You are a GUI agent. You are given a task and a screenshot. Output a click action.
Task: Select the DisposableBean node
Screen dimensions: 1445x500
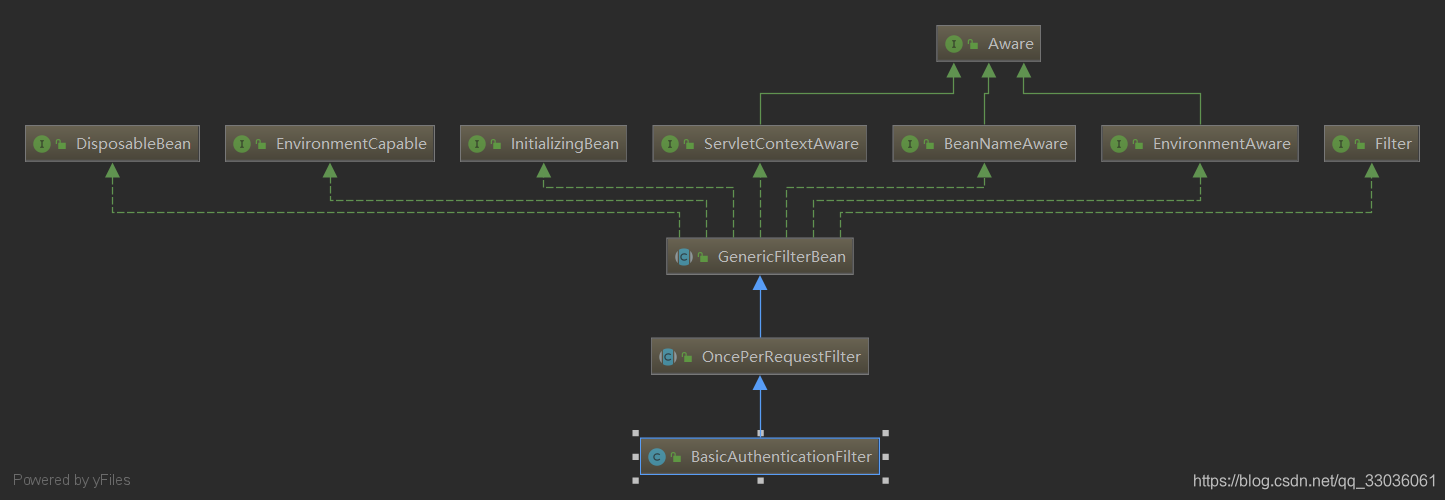[112, 143]
